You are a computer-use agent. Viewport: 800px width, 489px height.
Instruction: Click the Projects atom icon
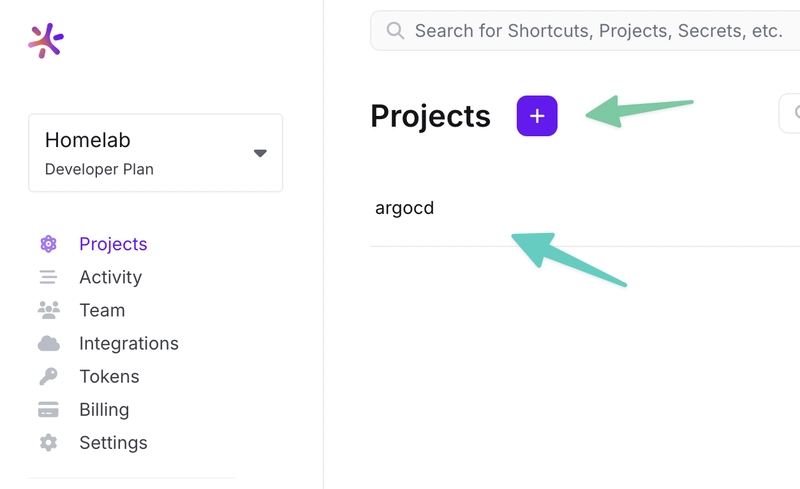click(48, 244)
